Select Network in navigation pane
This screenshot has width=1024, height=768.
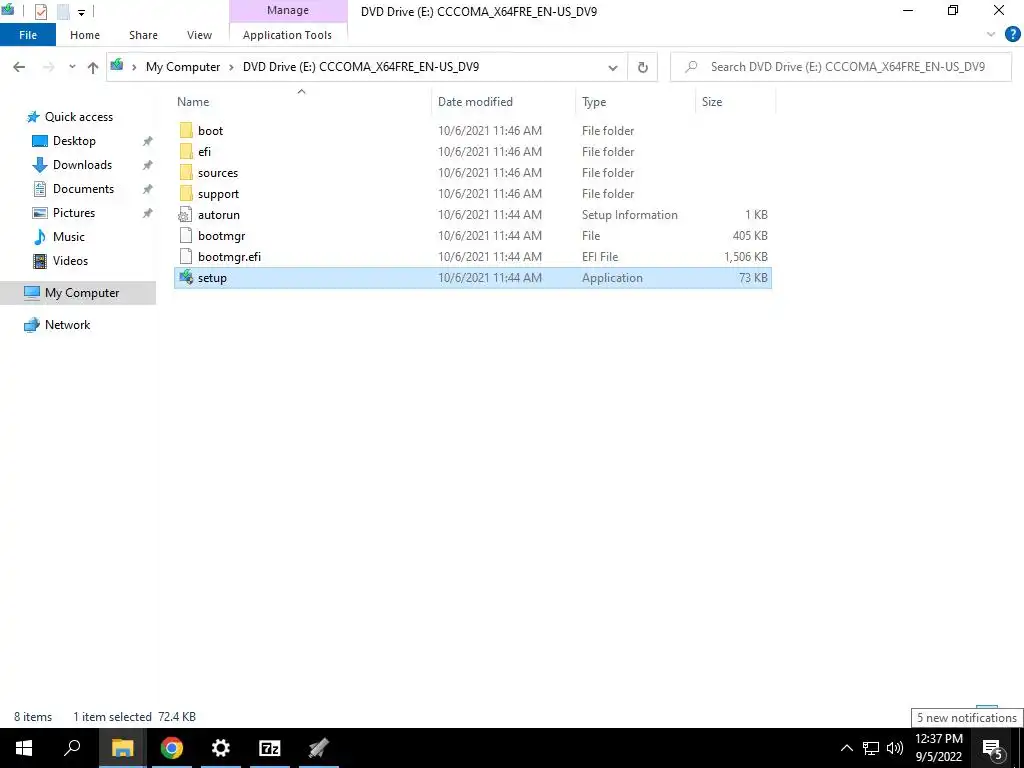click(x=67, y=325)
